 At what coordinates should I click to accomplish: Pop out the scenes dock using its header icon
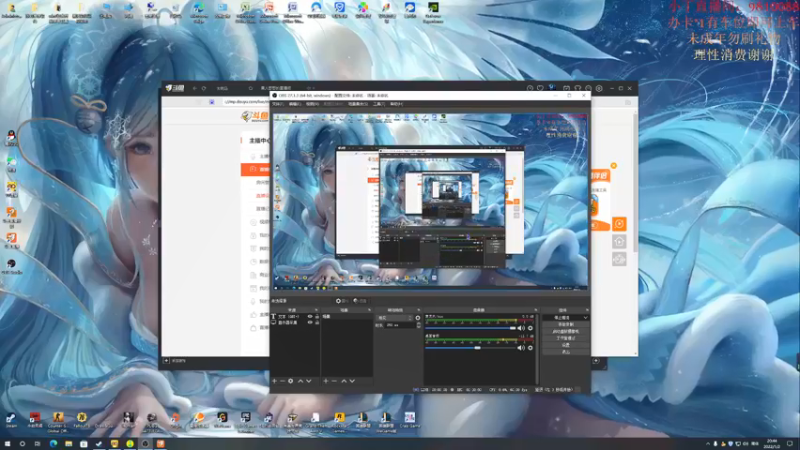(369, 310)
